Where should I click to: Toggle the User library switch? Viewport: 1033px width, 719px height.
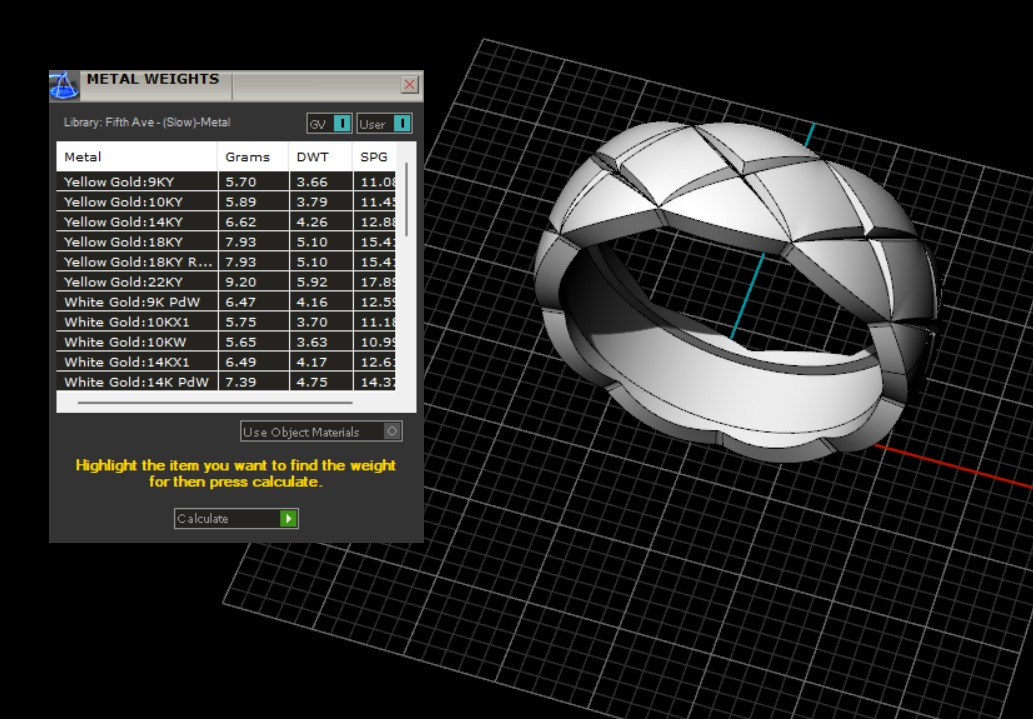pyautogui.click(x=385, y=123)
